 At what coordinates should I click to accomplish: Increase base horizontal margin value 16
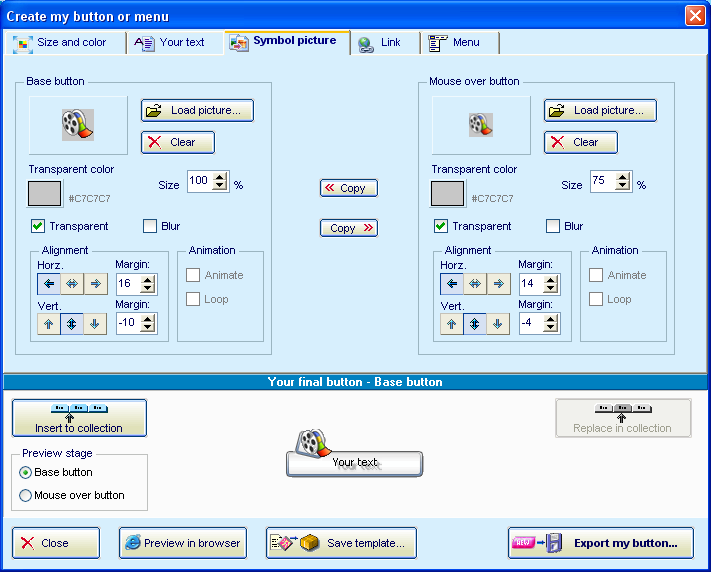pyautogui.click(x=148, y=280)
